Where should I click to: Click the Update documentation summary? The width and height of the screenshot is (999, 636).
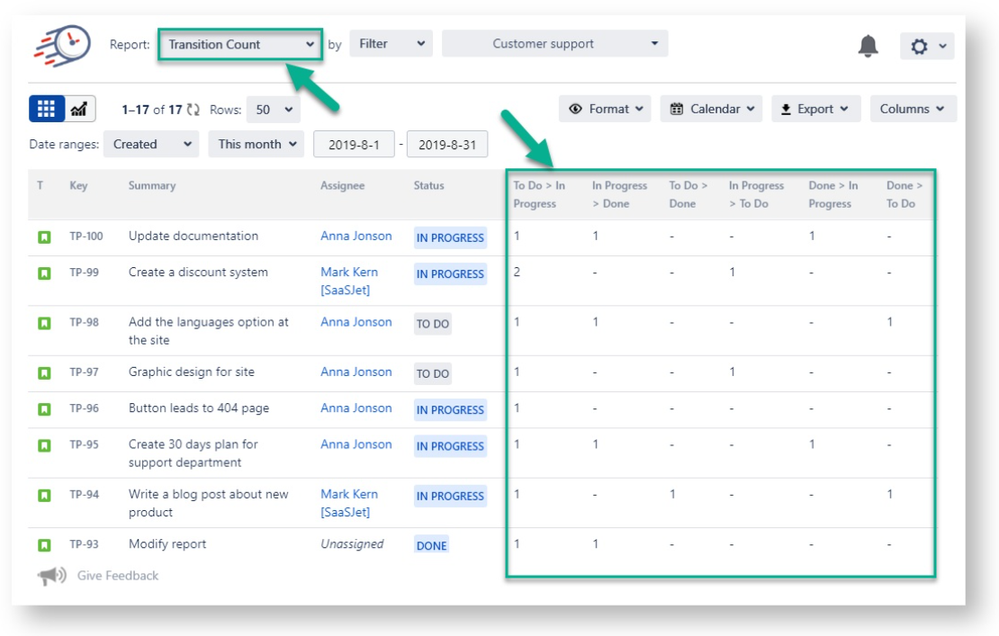pyautogui.click(x=194, y=236)
